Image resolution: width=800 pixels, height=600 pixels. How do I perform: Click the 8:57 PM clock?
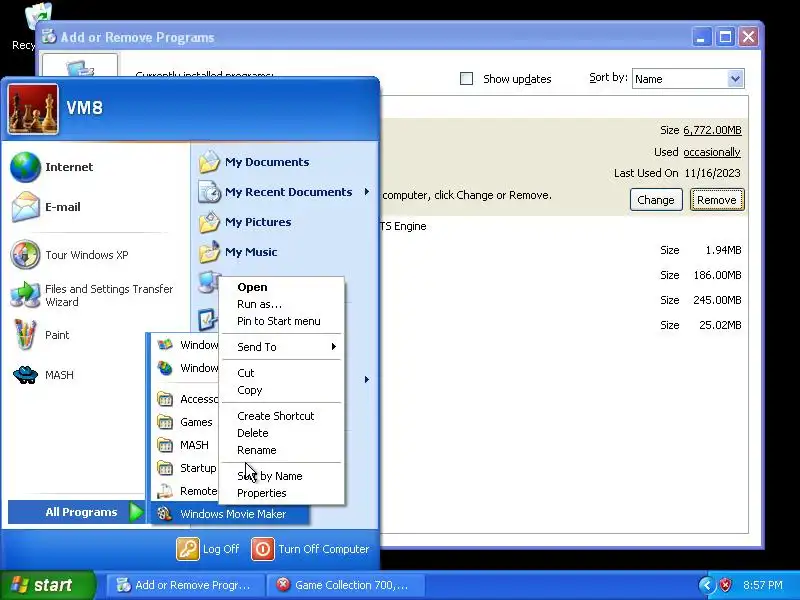762,585
